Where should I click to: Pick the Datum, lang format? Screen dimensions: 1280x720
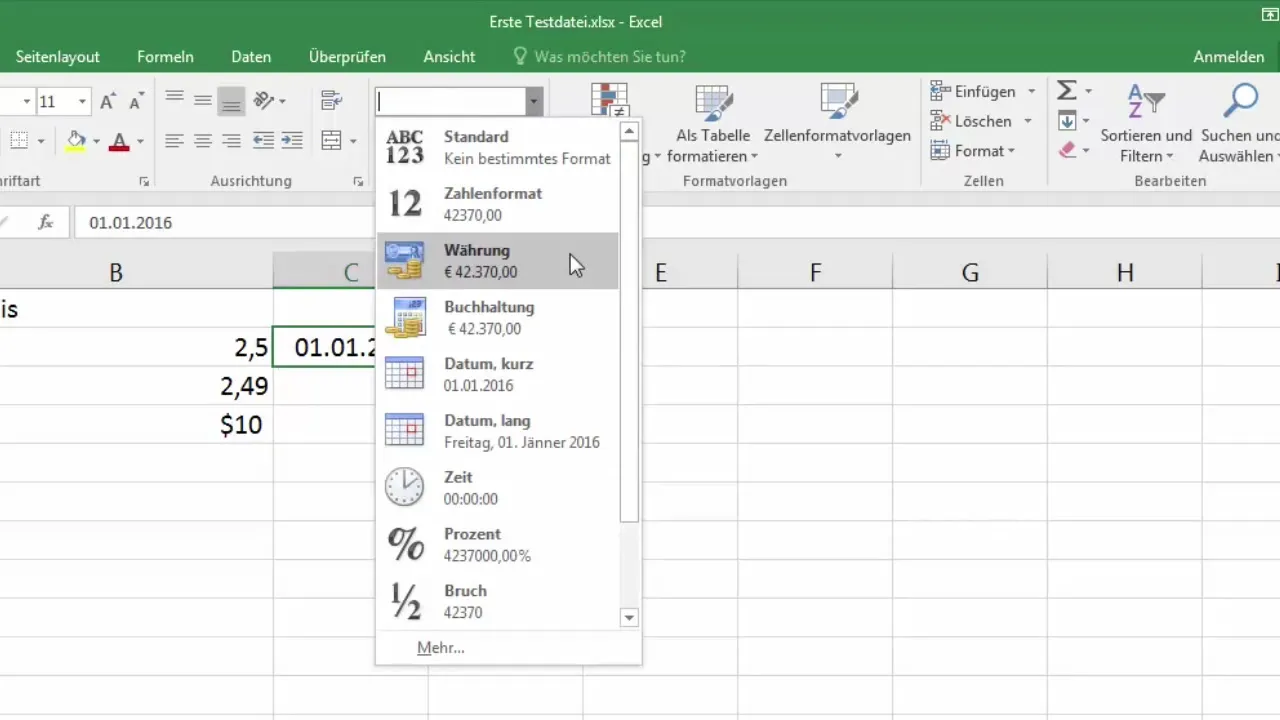pyautogui.click(x=498, y=432)
